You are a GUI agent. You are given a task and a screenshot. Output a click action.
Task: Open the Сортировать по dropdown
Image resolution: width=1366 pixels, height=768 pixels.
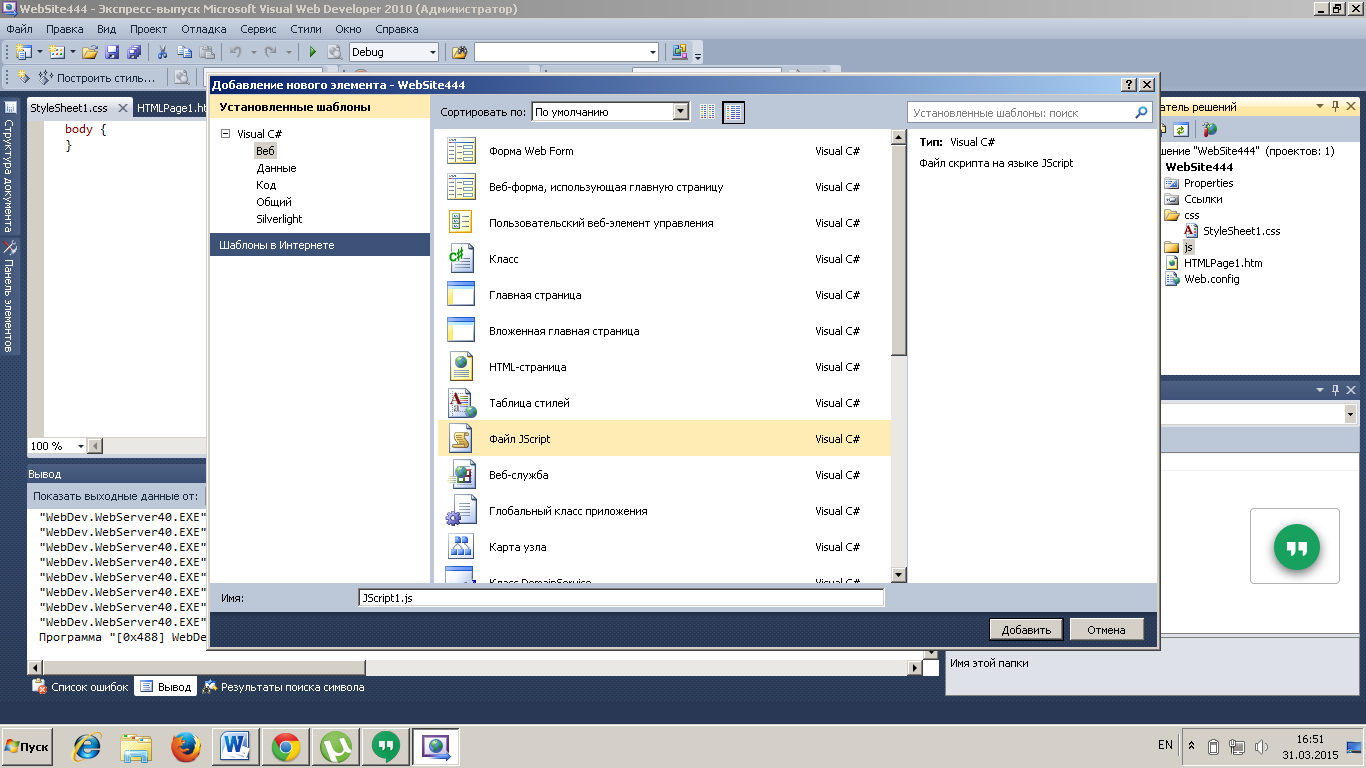pos(681,112)
